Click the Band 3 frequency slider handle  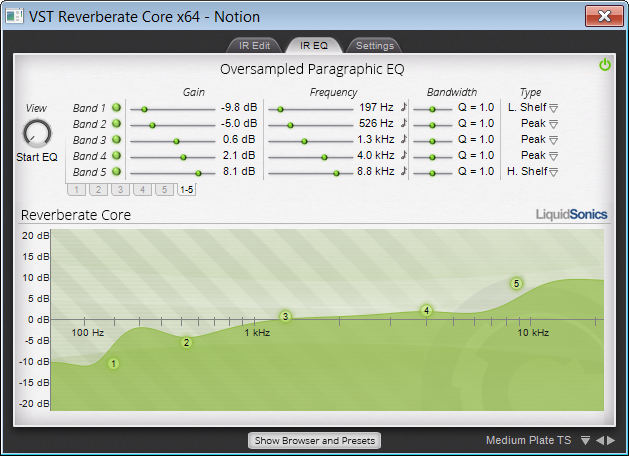pos(304,141)
